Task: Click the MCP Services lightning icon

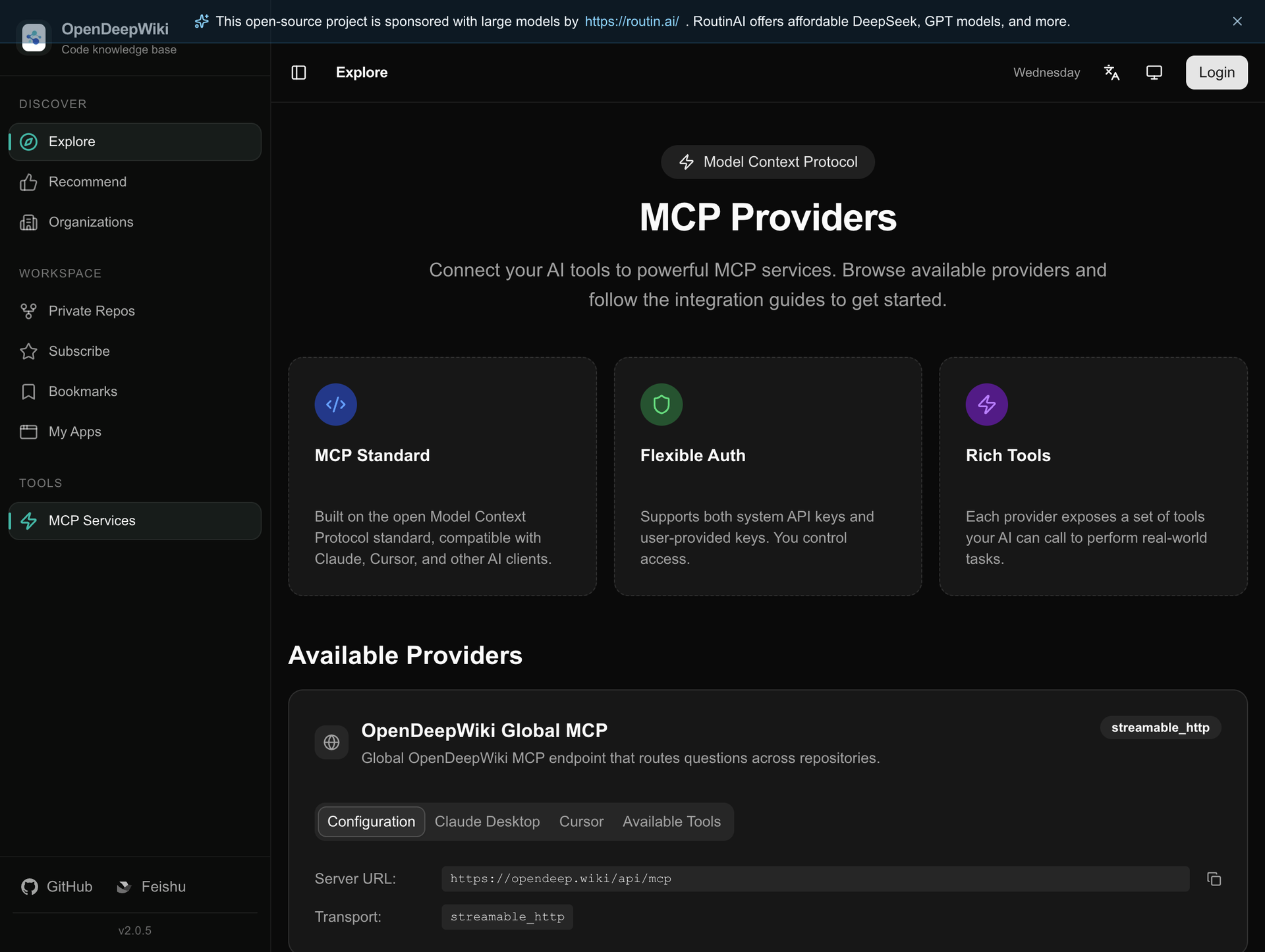Action: point(28,520)
